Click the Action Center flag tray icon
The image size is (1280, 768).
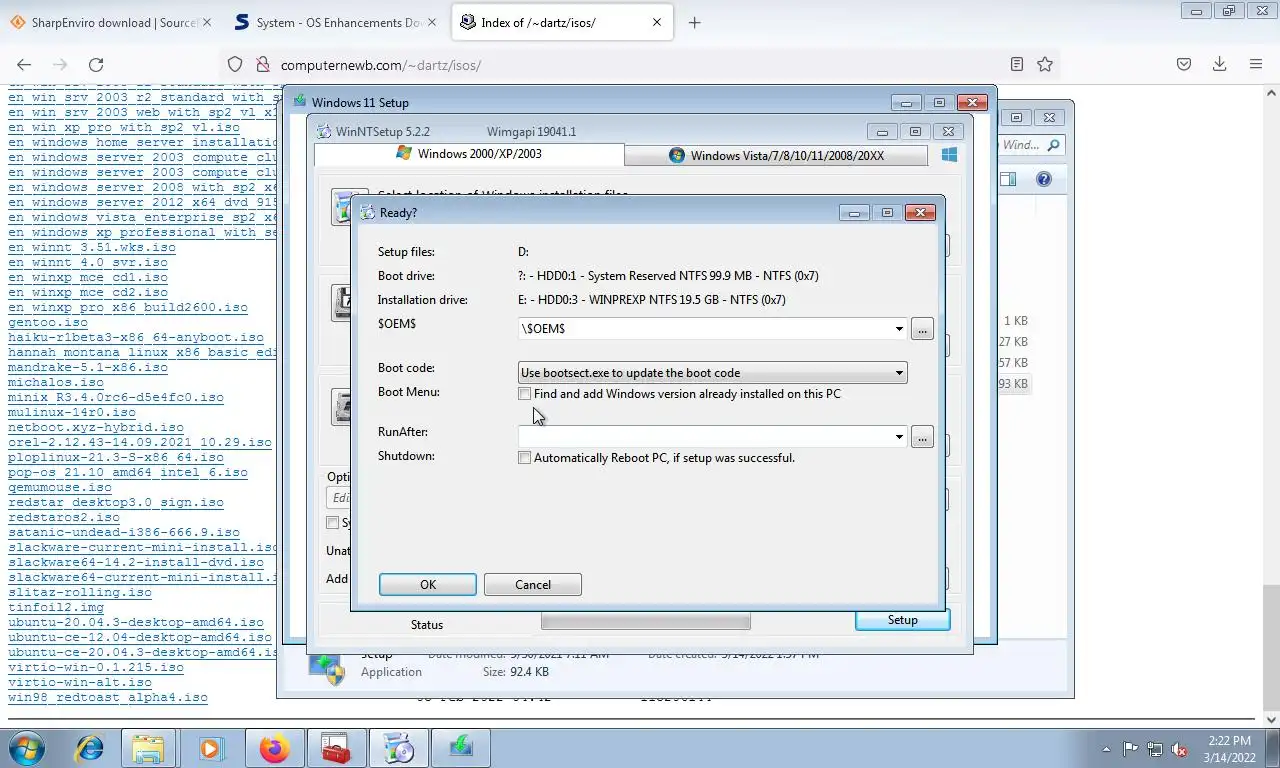(1130, 749)
